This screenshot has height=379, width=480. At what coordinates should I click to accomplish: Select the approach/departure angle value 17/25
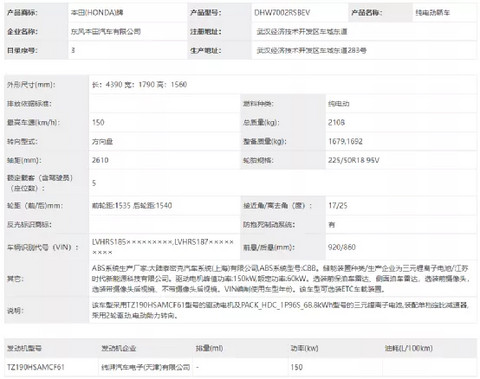tap(338, 206)
